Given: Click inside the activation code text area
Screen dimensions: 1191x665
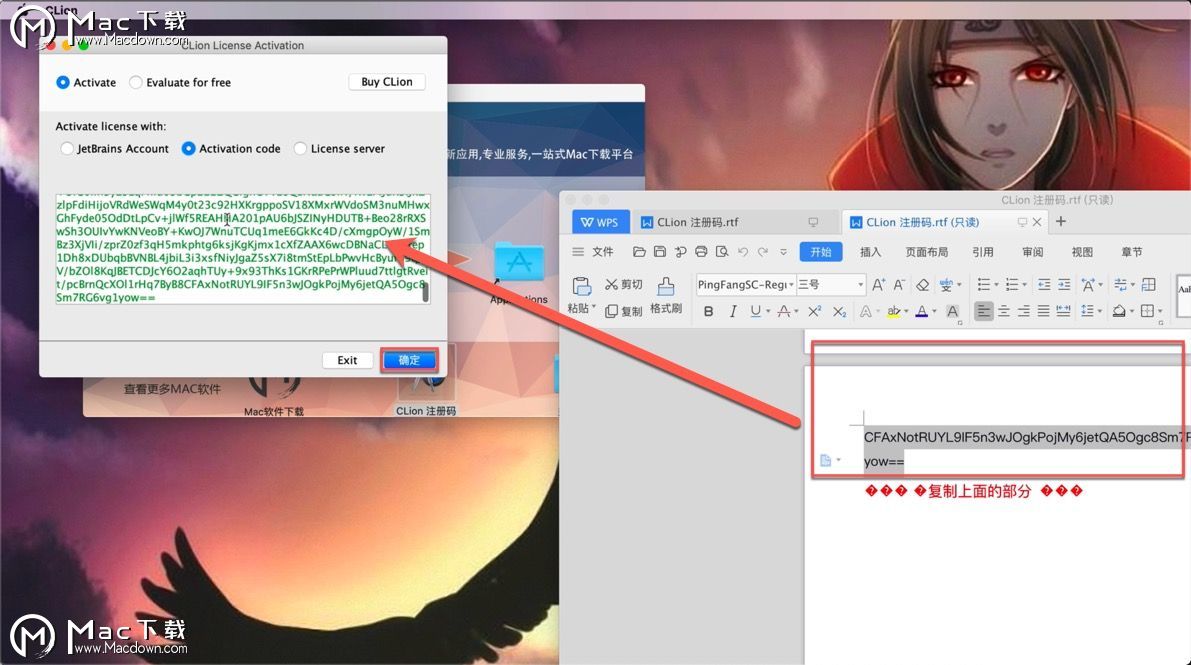Looking at the screenshot, I should [242, 249].
